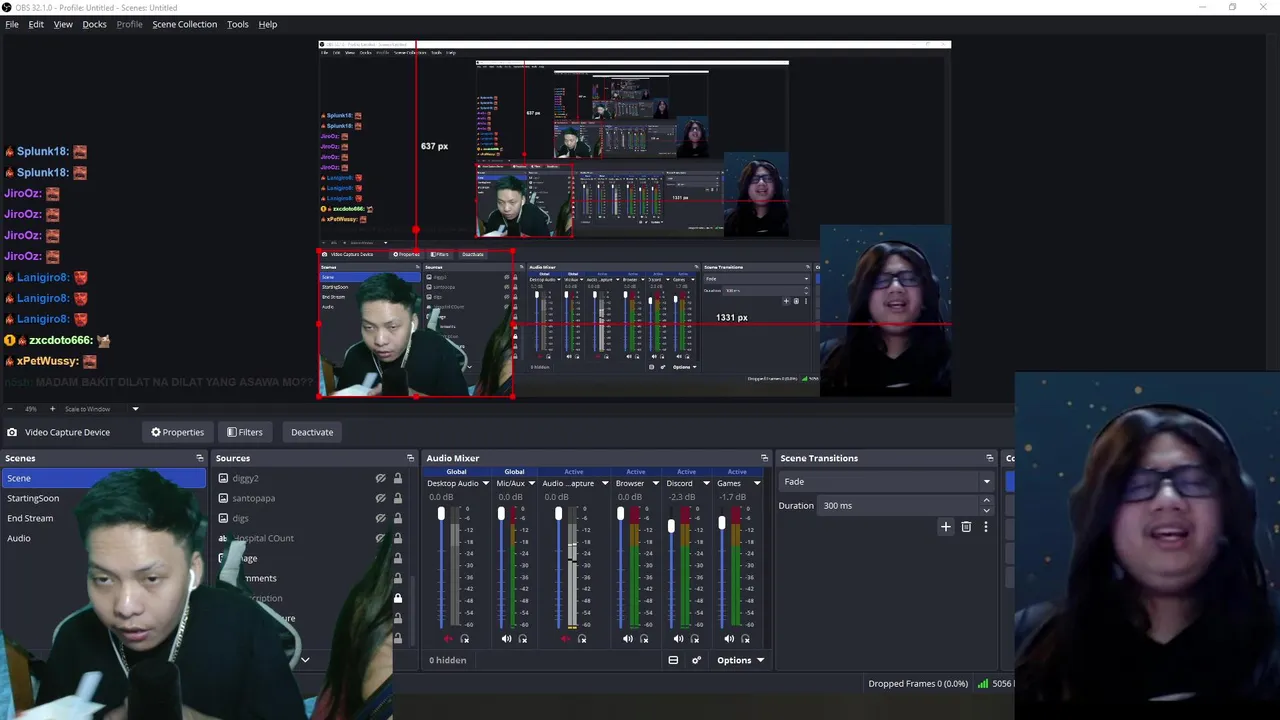Open the File menu
This screenshot has width=1280, height=720.
(12, 24)
